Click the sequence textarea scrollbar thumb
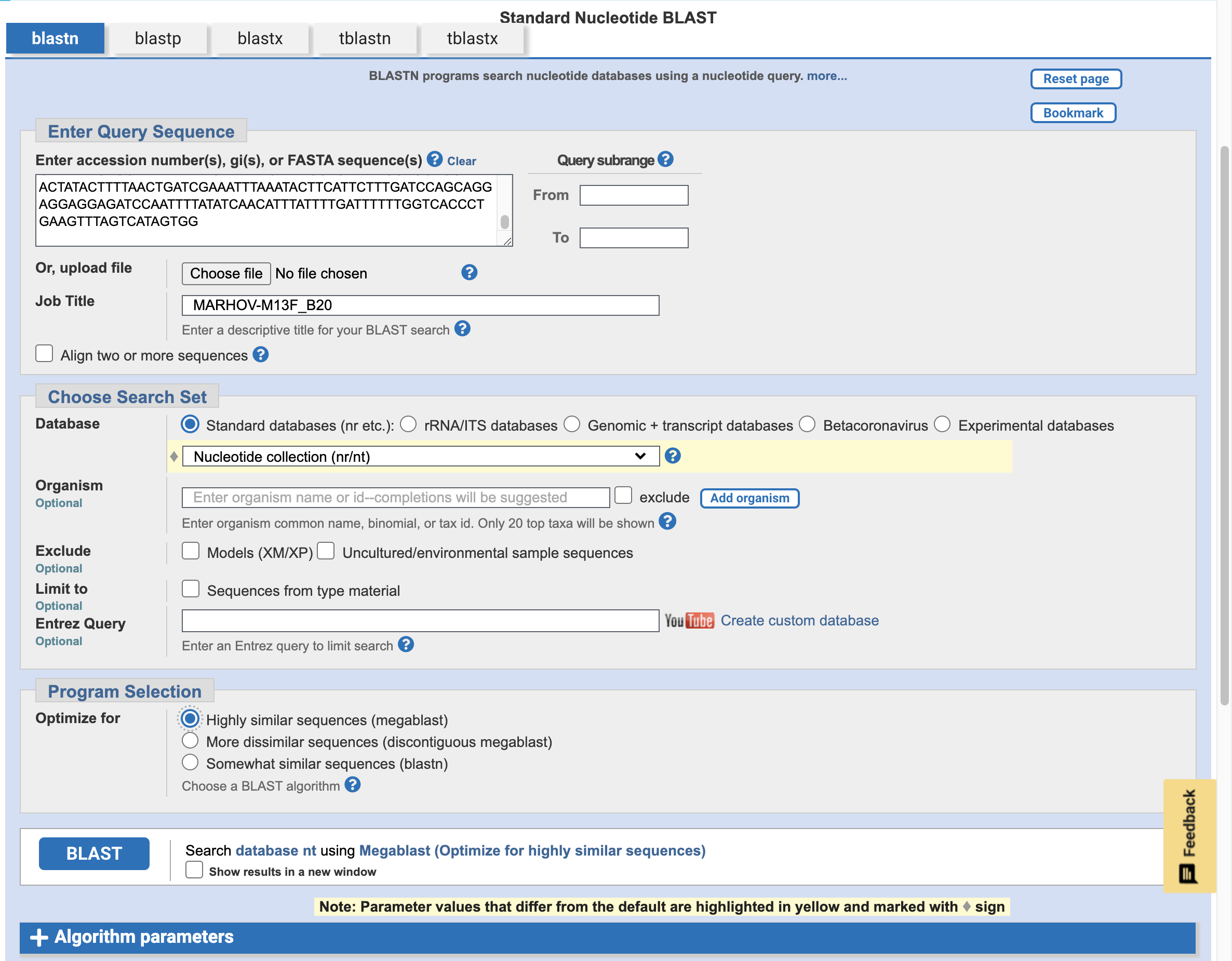This screenshot has height=961, width=1232. pos(505,222)
